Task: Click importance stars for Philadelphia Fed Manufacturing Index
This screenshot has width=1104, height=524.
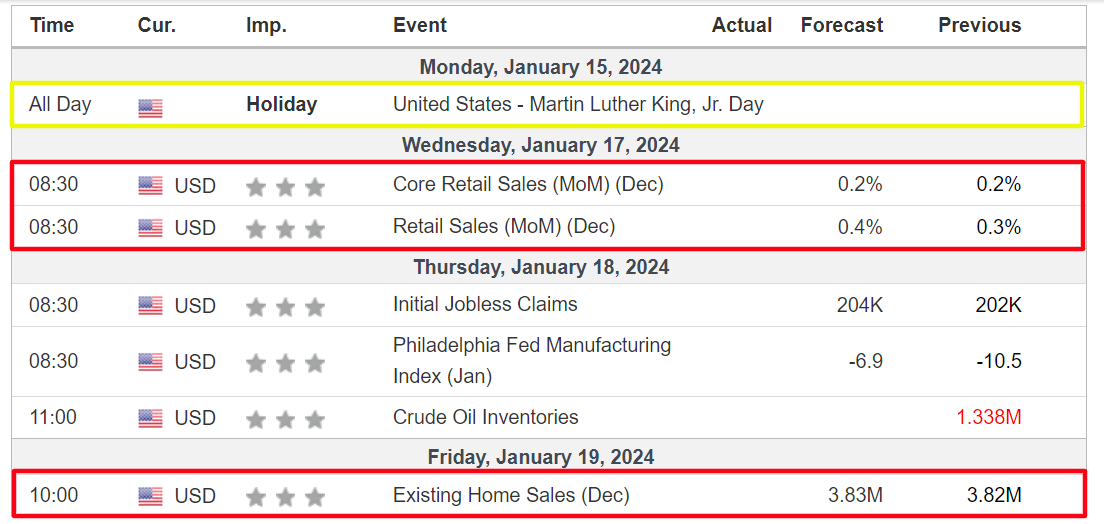Action: click(286, 363)
